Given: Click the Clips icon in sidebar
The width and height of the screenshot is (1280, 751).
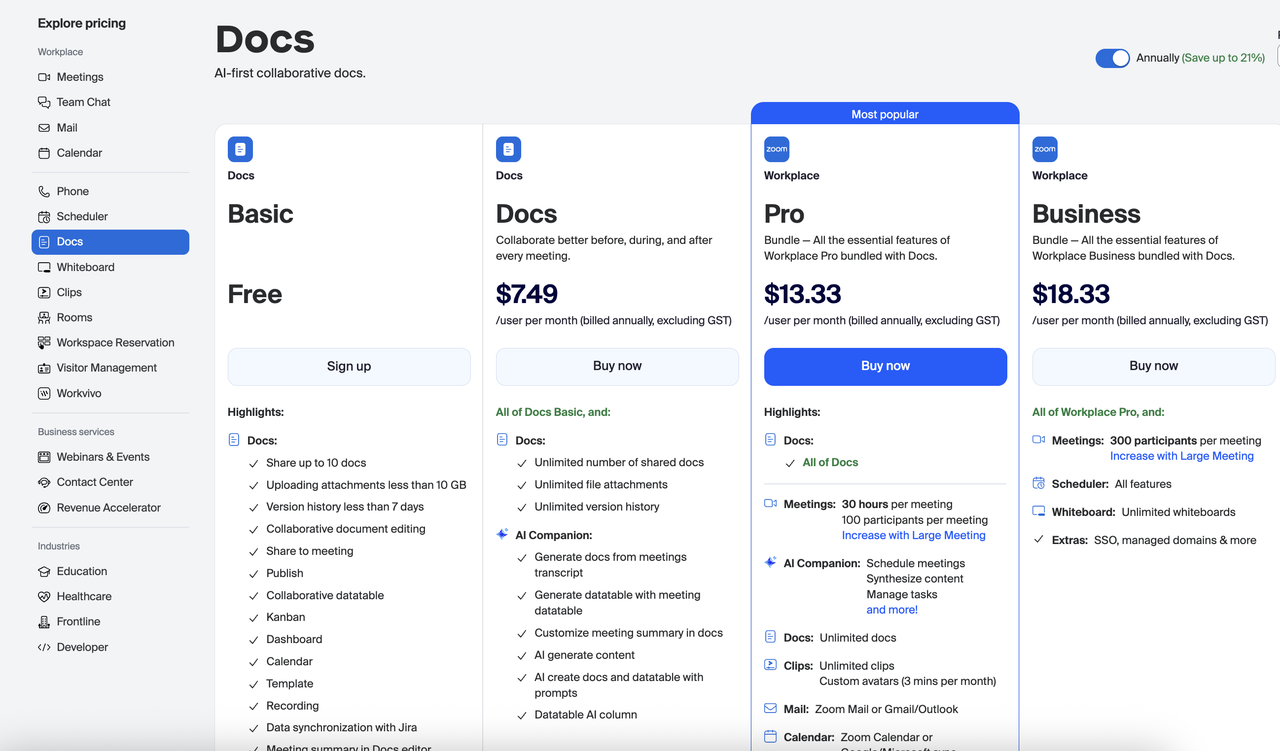Looking at the screenshot, I should [44, 292].
